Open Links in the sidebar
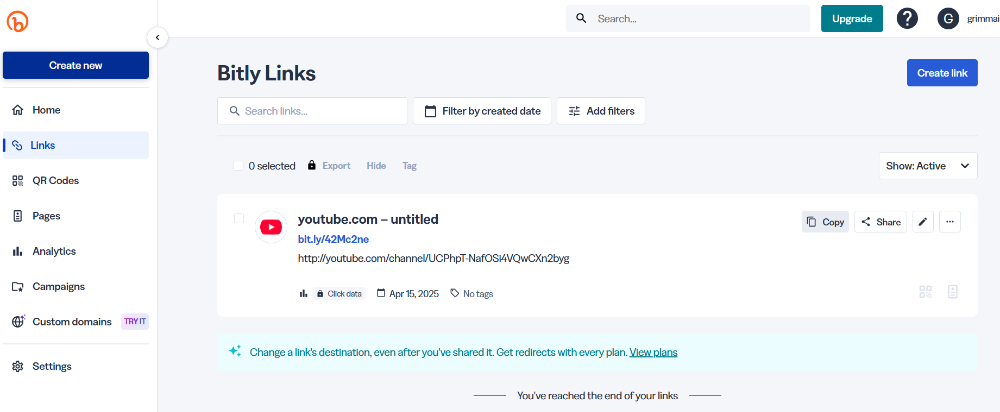Screen dimensions: 1000x412 (x=76, y=145)
